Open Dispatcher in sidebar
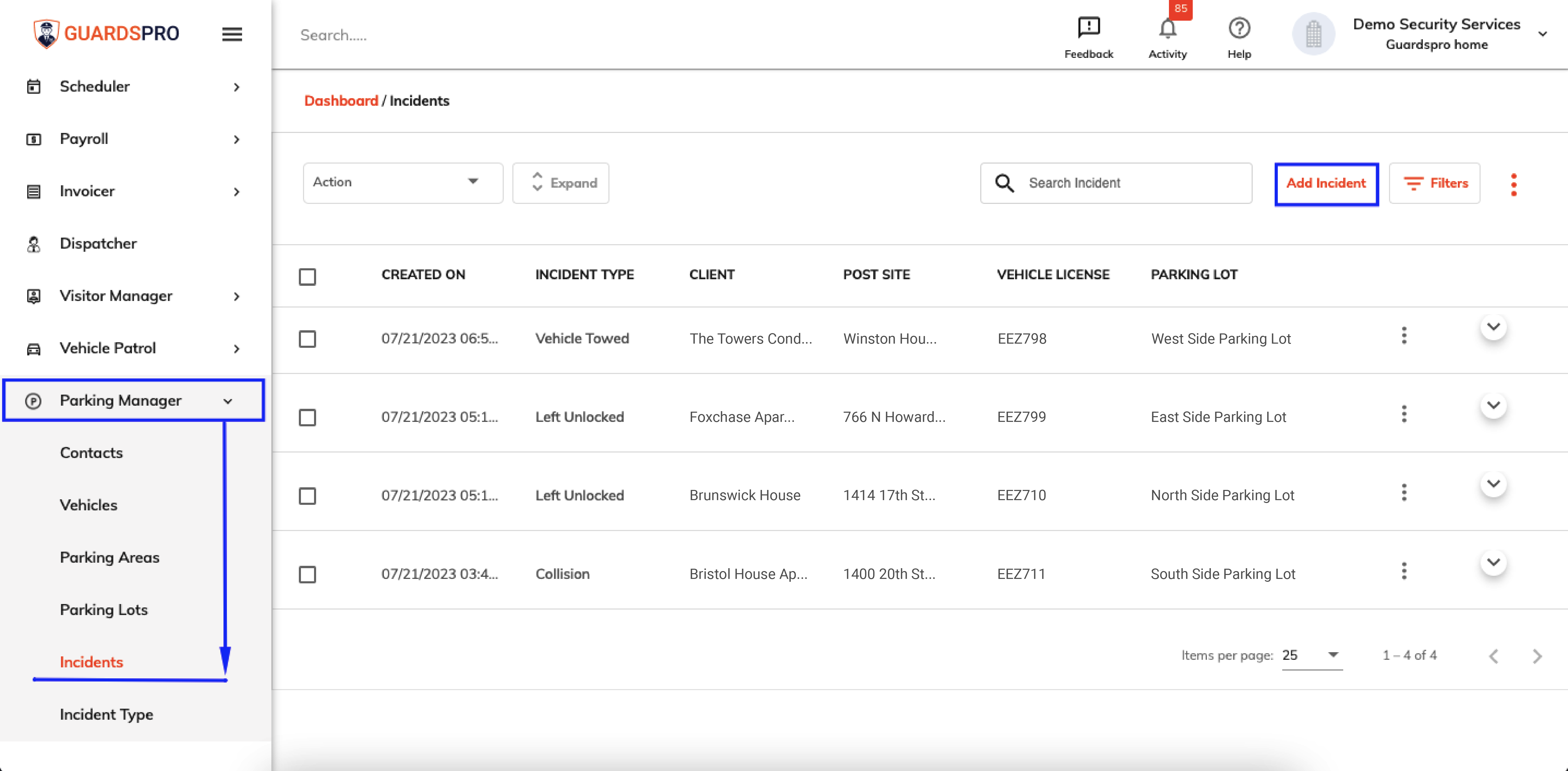Image resolution: width=1568 pixels, height=771 pixels. 98,243
